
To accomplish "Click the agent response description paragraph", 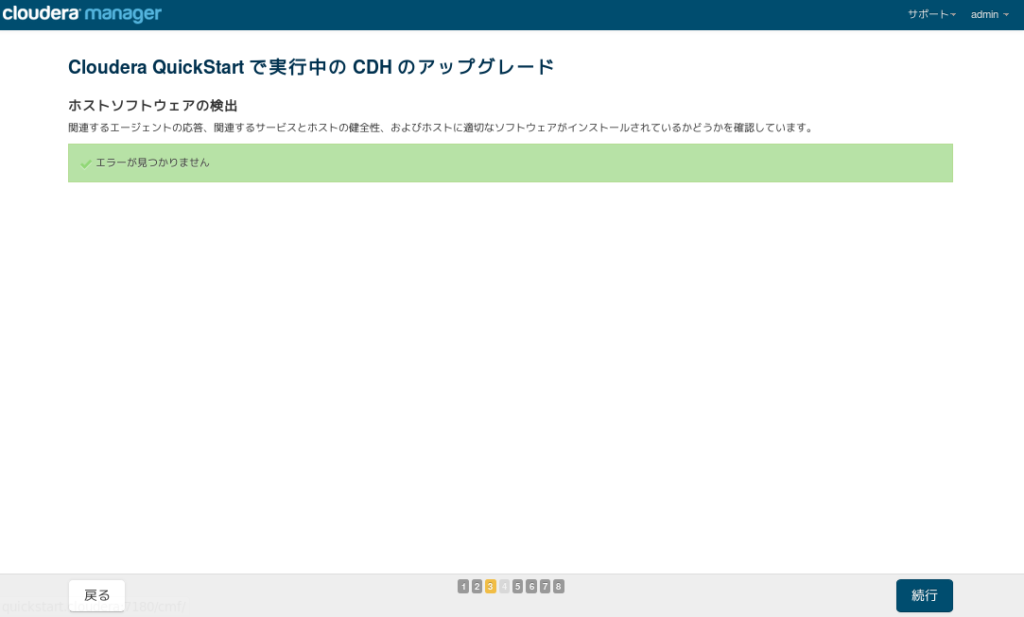I will pyautogui.click(x=441, y=127).
